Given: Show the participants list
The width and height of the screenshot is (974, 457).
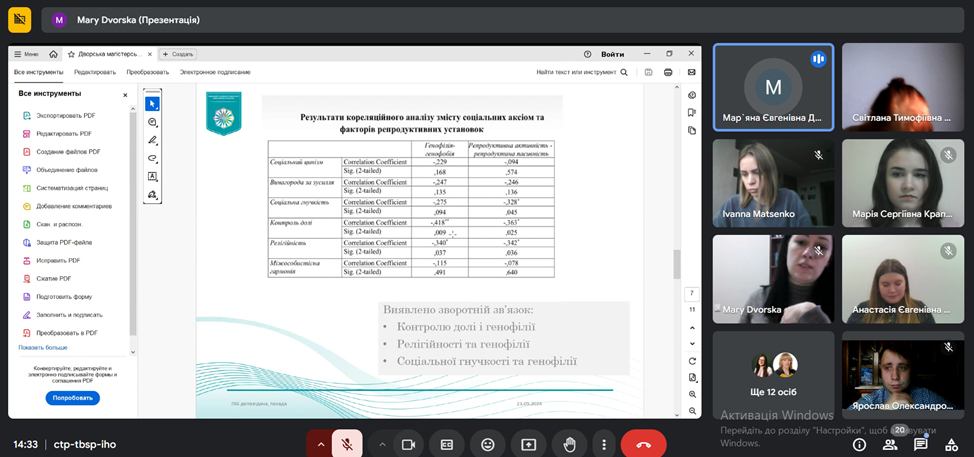Looking at the screenshot, I should point(890,444).
